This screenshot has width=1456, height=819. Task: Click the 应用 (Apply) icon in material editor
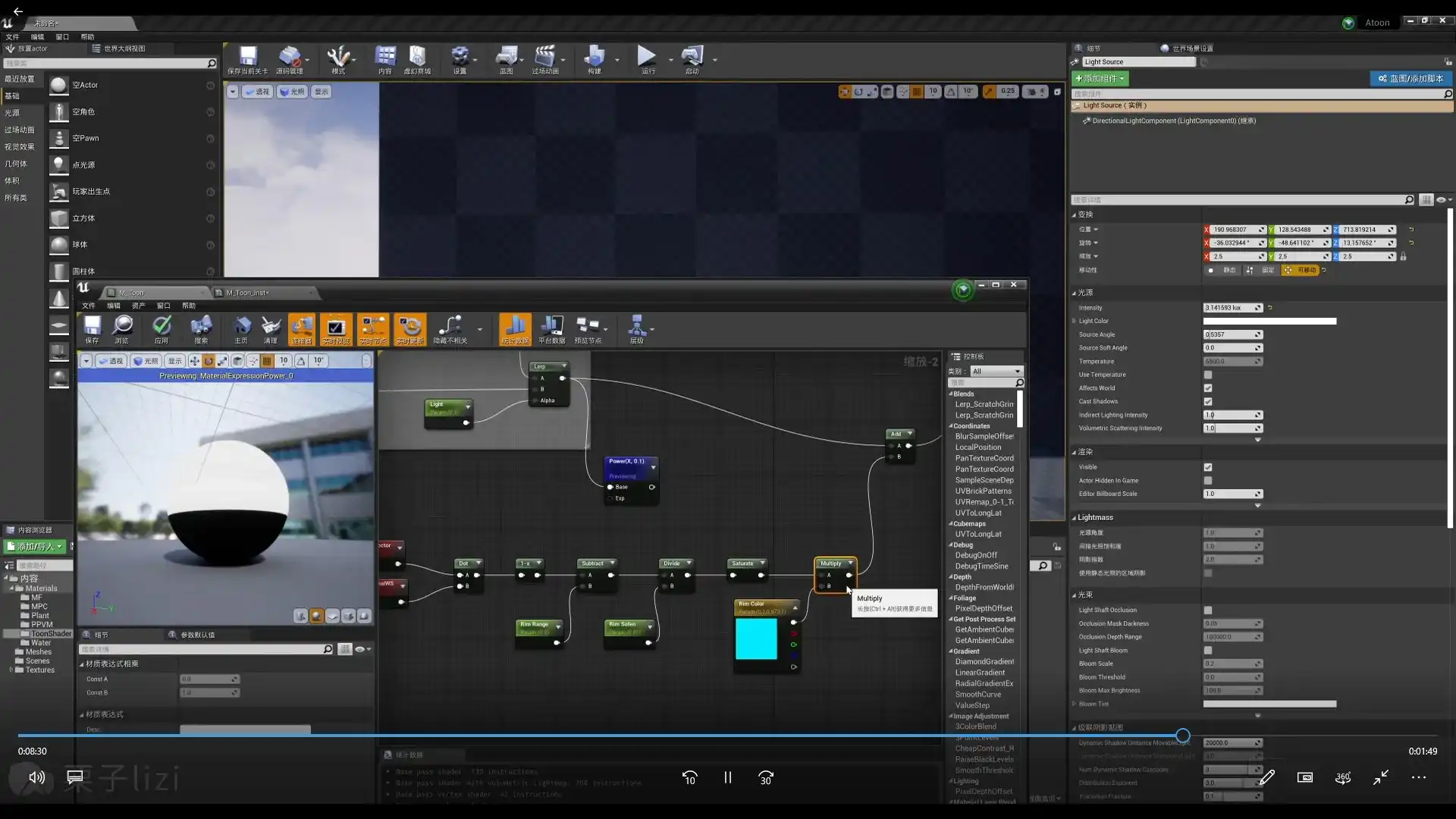(x=162, y=328)
